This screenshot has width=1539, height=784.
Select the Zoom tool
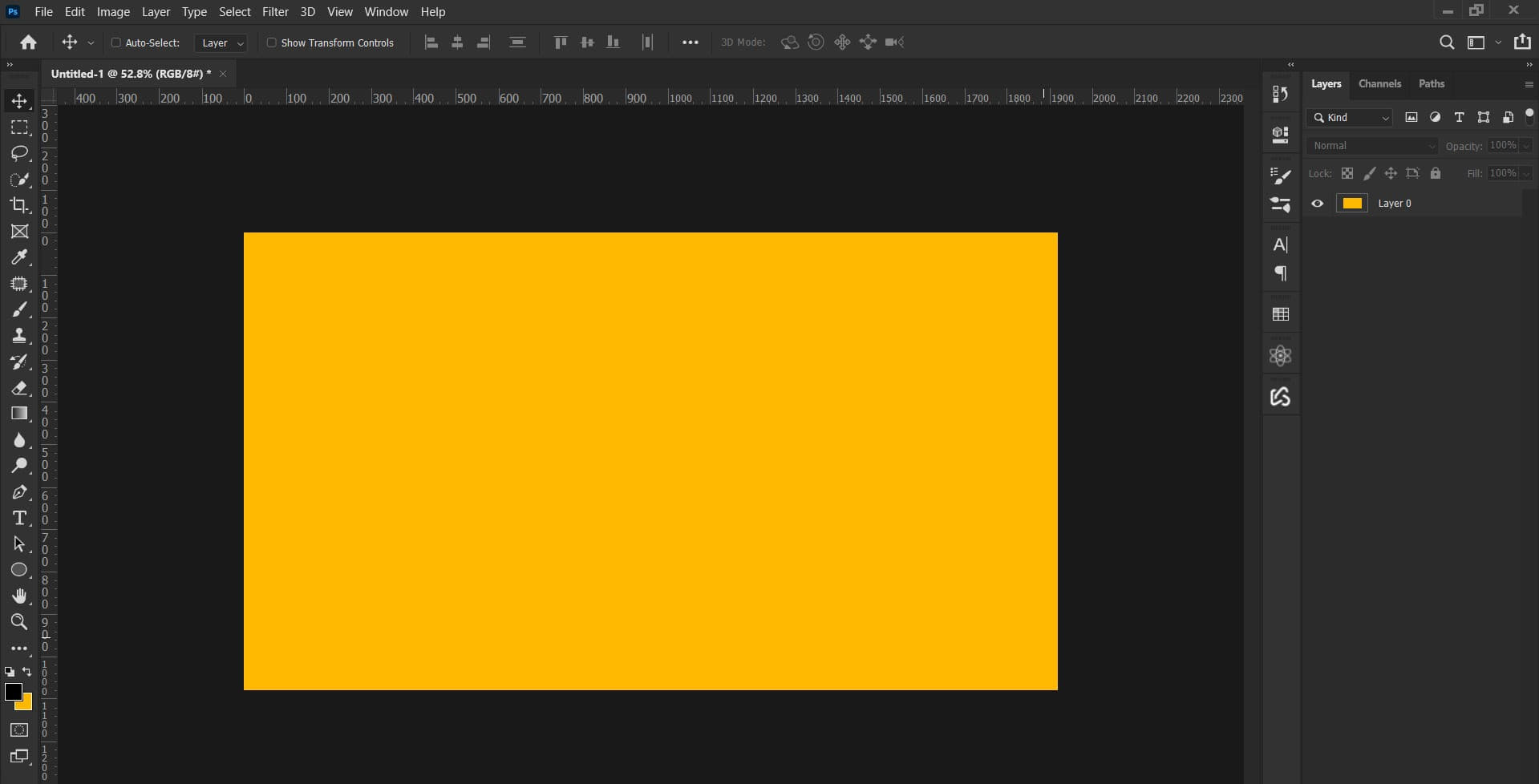(19, 622)
